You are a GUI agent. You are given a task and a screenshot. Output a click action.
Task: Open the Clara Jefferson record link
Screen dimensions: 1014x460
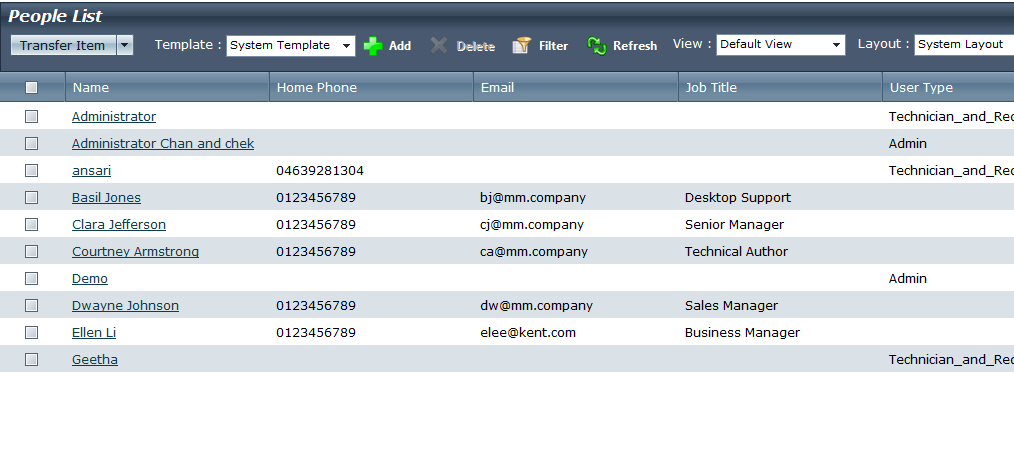coord(119,225)
